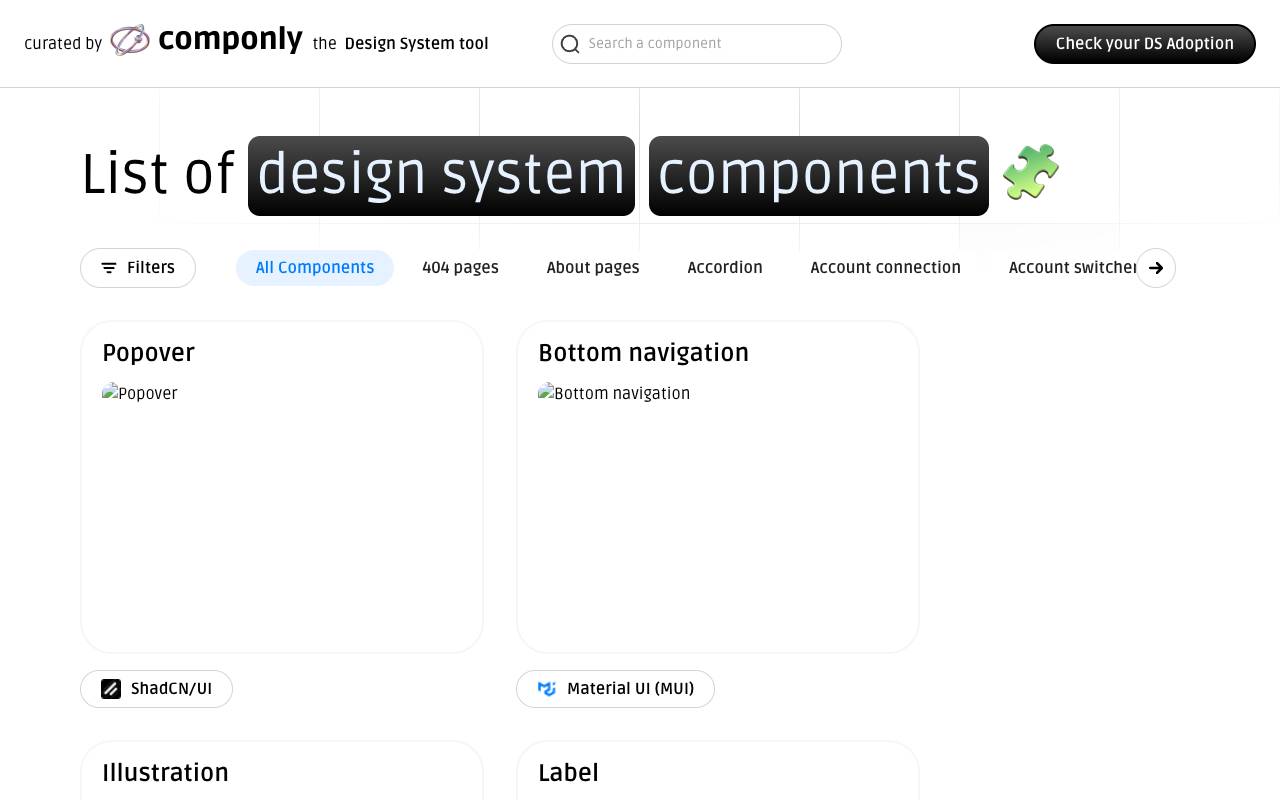The image size is (1280, 800).
Task: Select the Accordion category
Action: pos(725,268)
